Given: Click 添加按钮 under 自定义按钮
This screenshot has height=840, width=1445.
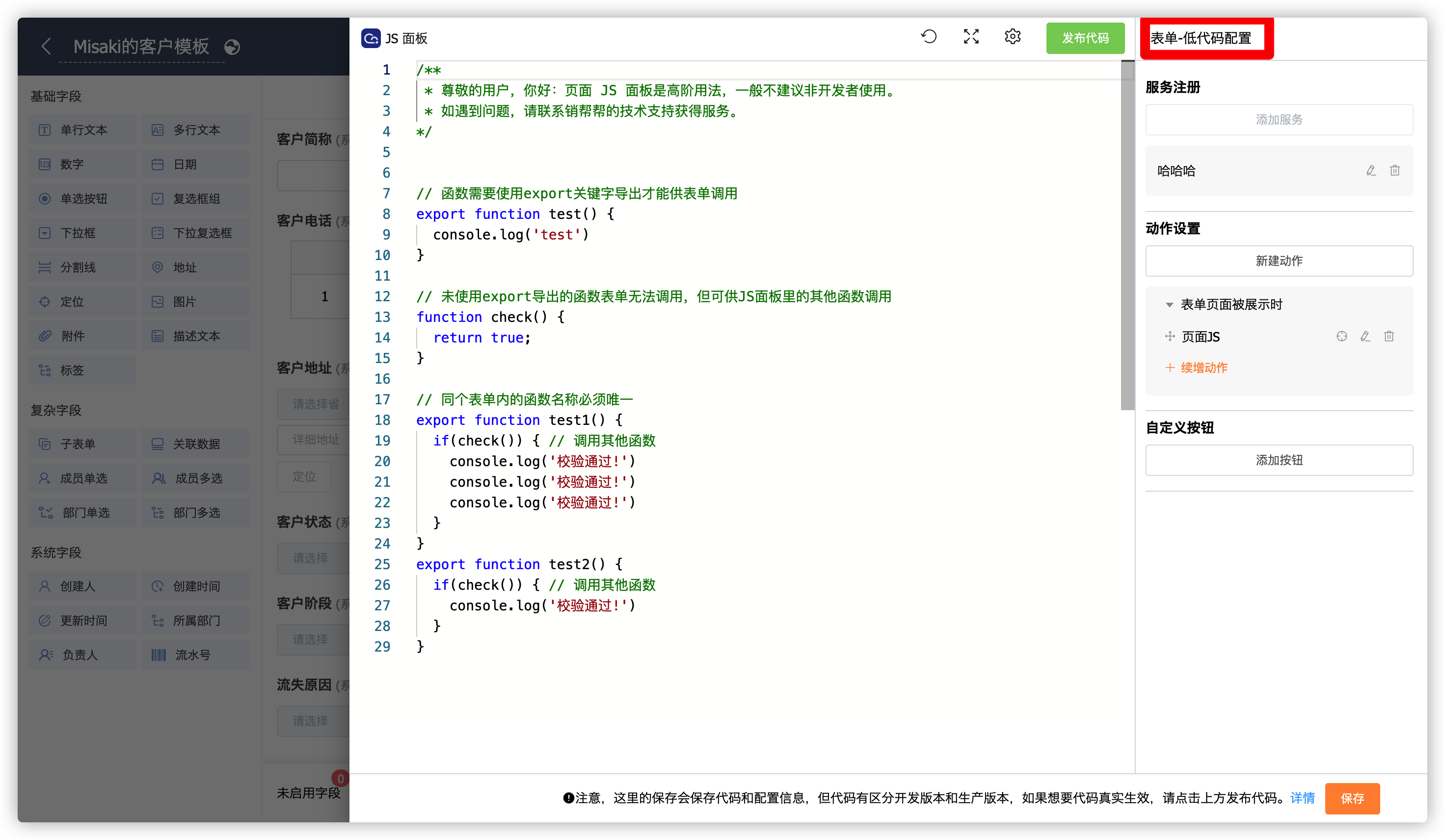Looking at the screenshot, I should point(1278,460).
